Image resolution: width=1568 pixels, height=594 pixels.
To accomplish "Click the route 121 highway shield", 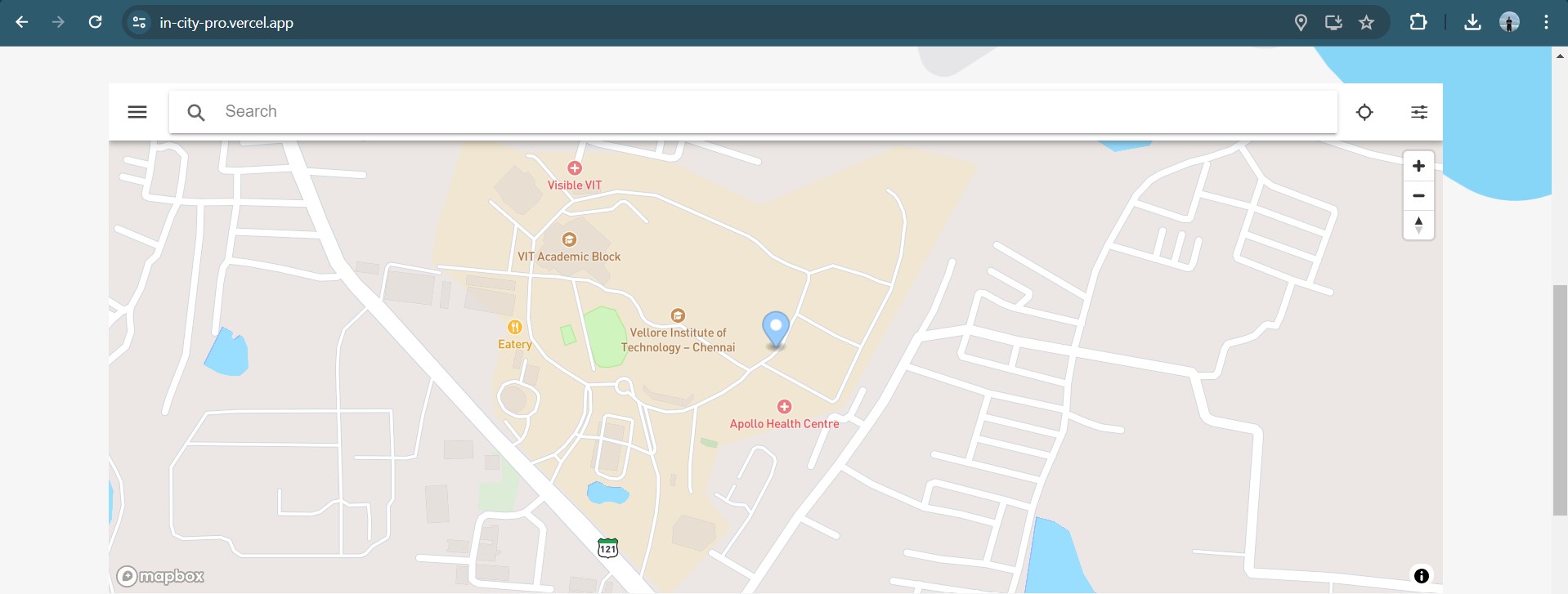I will (607, 547).
